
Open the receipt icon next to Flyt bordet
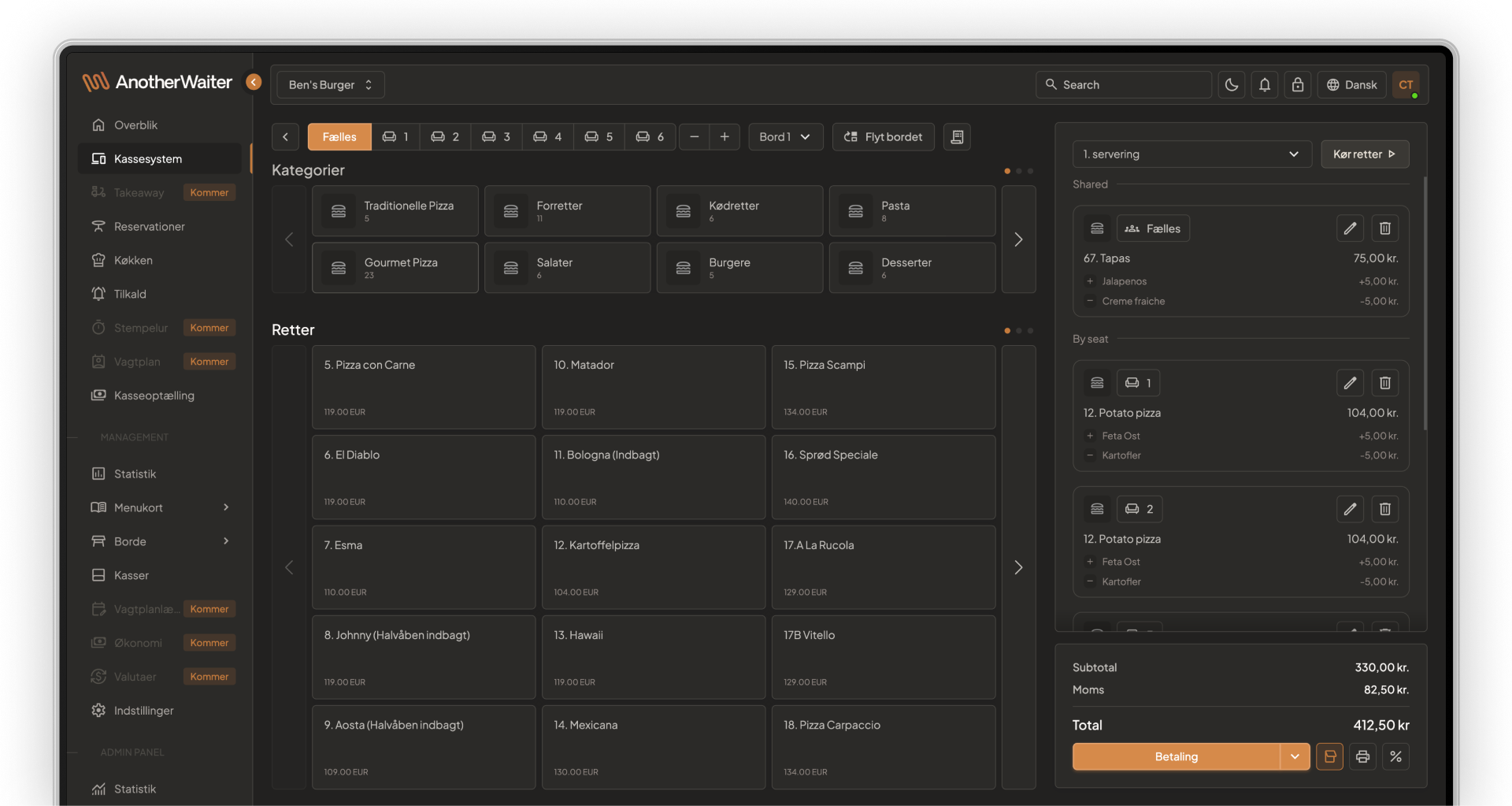[957, 137]
